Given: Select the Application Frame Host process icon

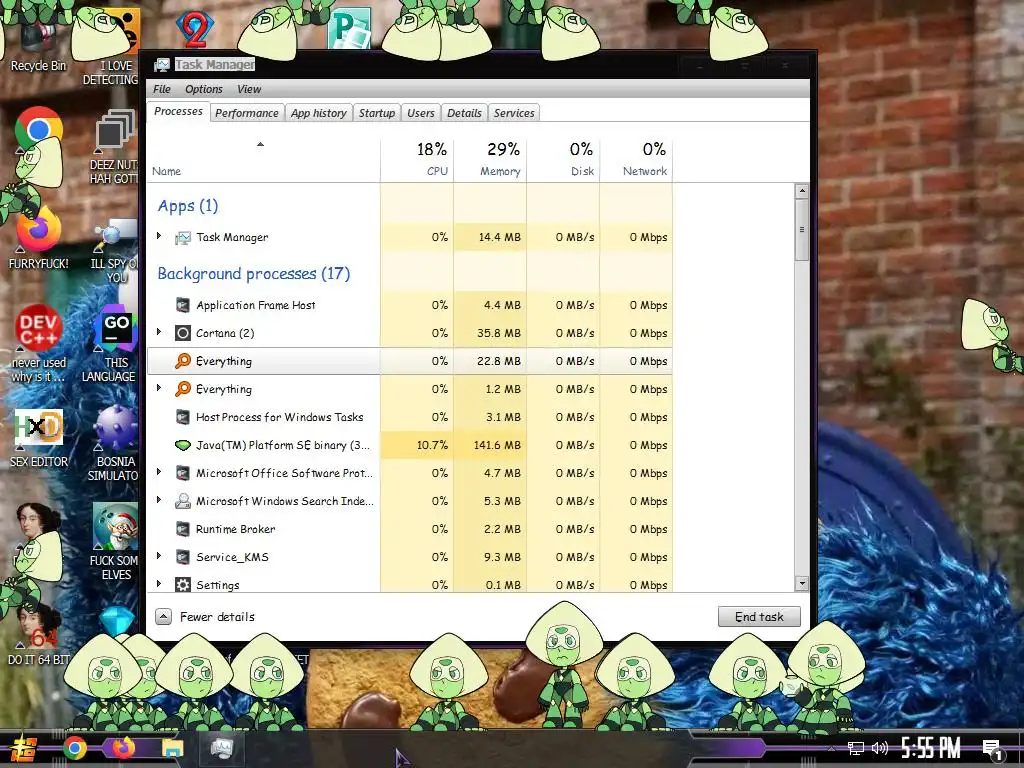Looking at the screenshot, I should (x=183, y=305).
